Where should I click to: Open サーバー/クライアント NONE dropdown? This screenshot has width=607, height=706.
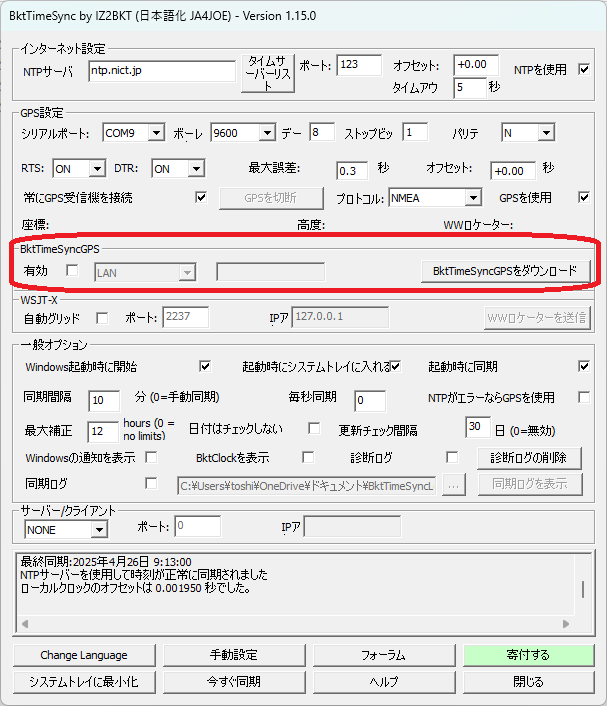click(x=99, y=530)
